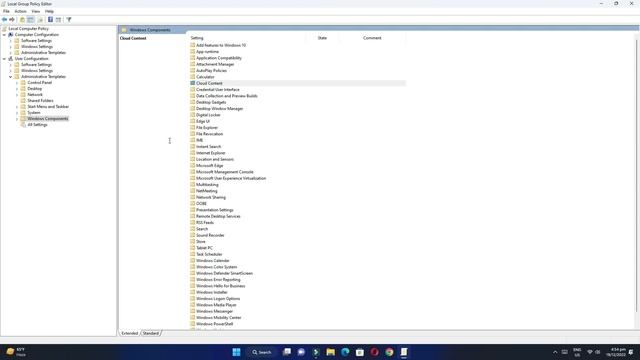Select Shared Folders in the tree
640x360 pixels.
(40, 101)
